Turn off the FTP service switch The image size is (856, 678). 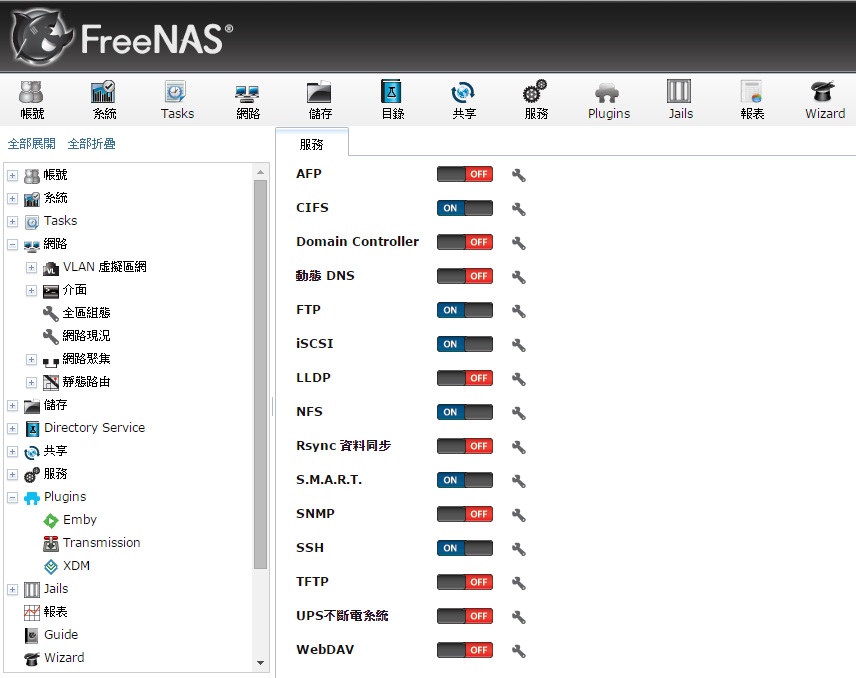(465, 310)
